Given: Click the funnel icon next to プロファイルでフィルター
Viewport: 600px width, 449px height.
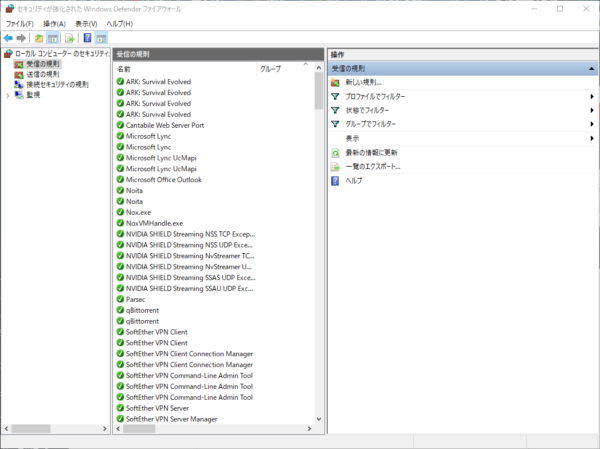Looking at the screenshot, I should click(335, 96).
